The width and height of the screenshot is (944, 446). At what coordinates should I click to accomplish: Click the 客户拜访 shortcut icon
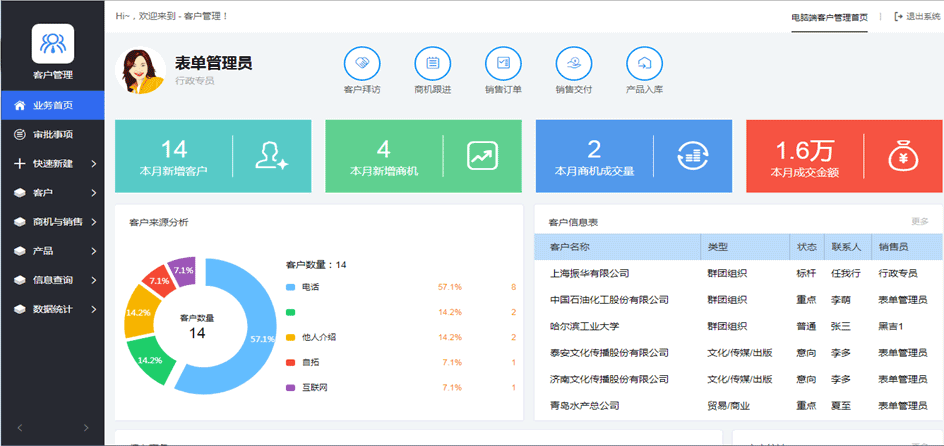click(362, 64)
